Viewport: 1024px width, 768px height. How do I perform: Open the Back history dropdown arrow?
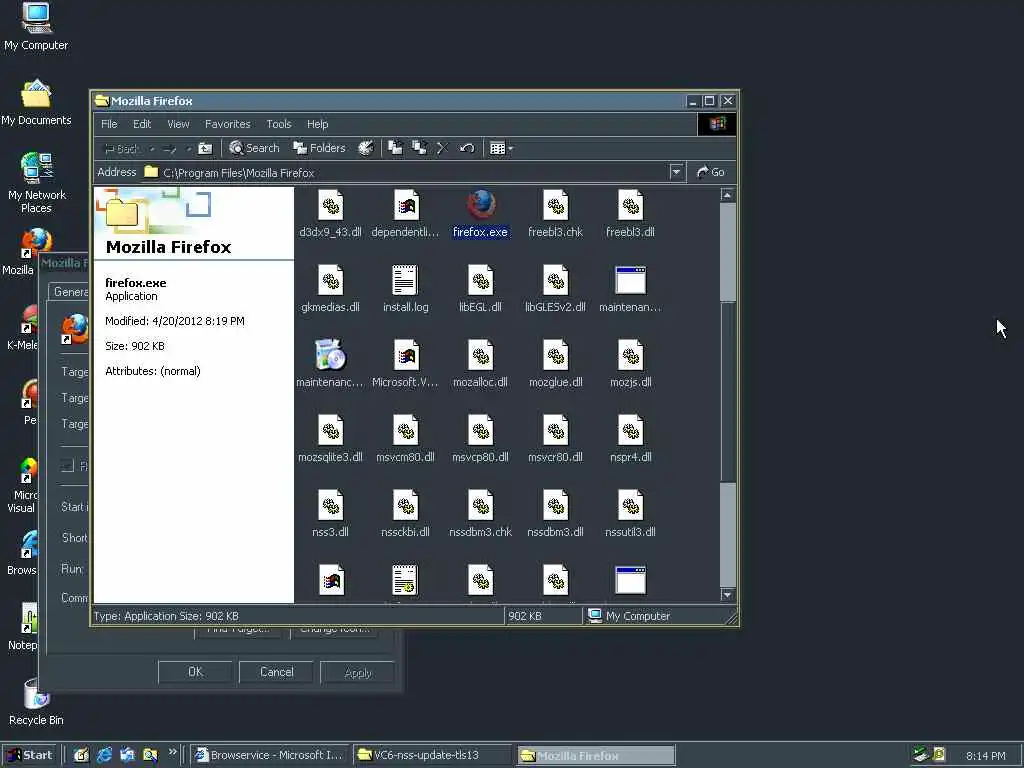point(152,149)
